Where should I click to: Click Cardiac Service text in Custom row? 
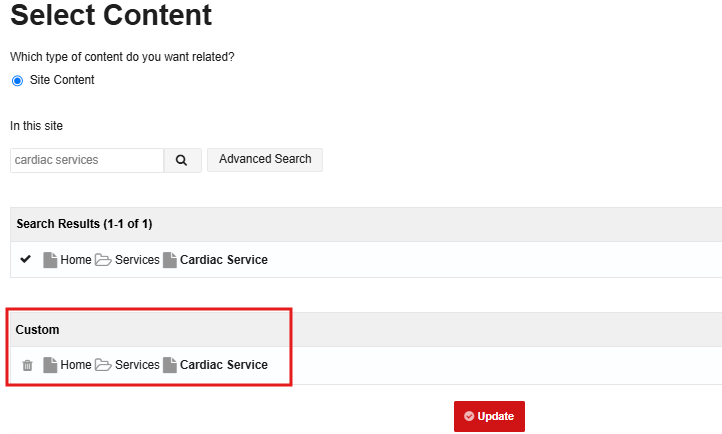224,365
